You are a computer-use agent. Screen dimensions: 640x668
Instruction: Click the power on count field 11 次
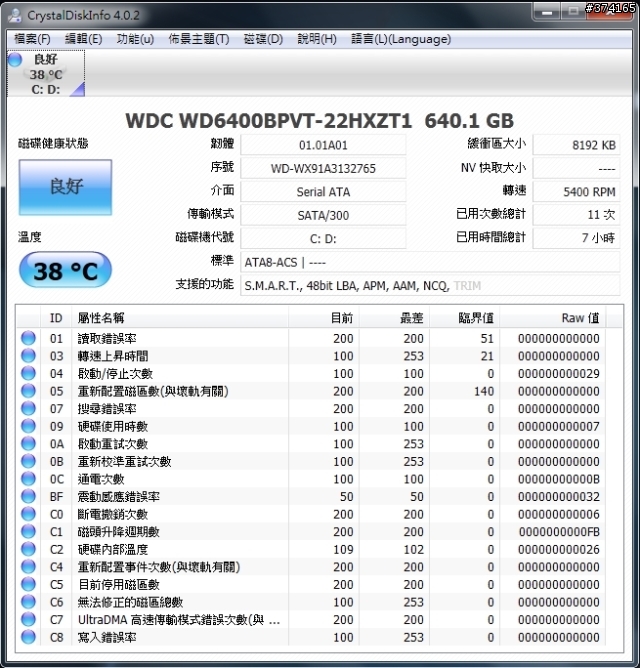[x=577, y=215]
